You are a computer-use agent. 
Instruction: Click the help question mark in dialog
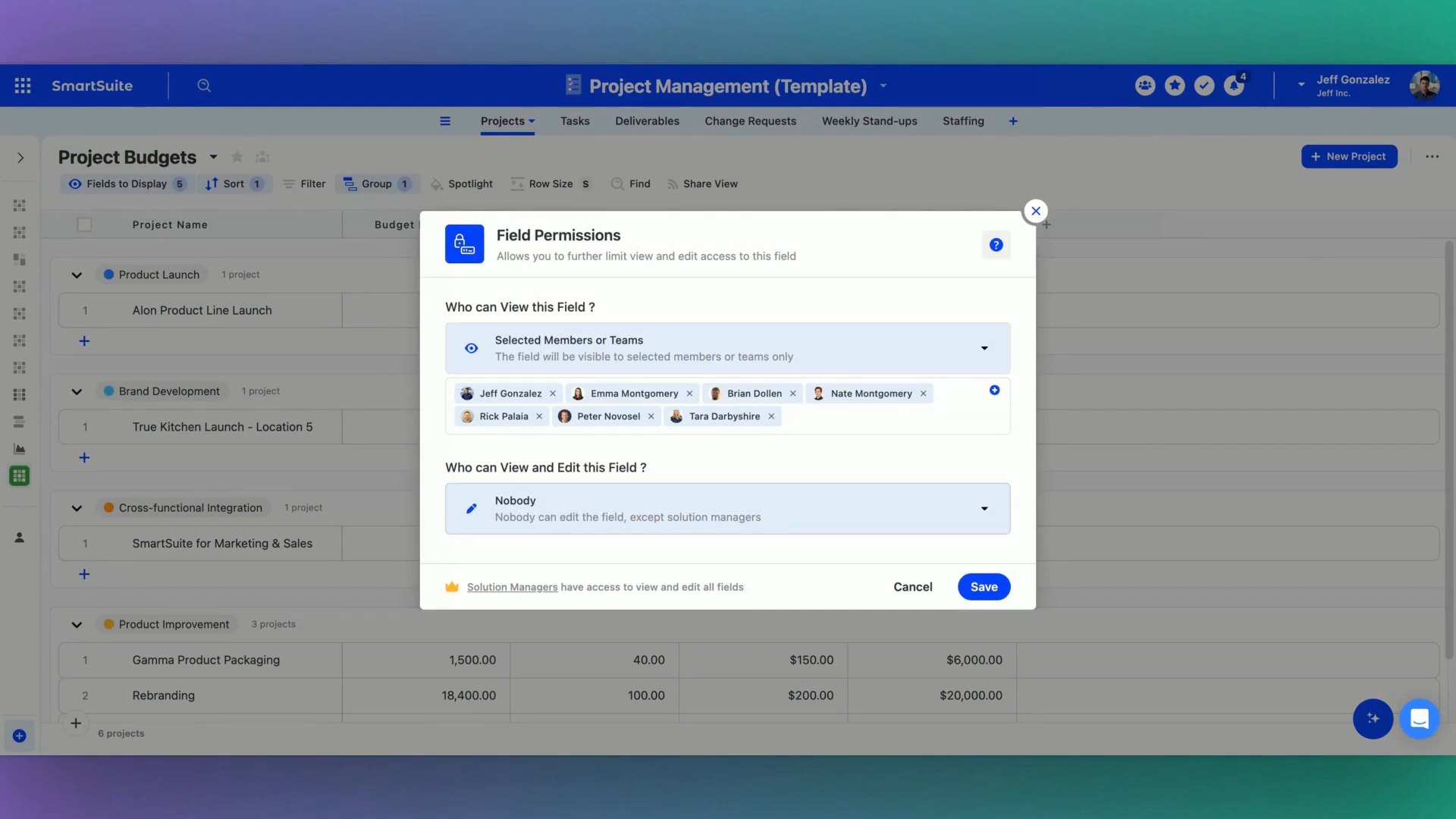996,245
